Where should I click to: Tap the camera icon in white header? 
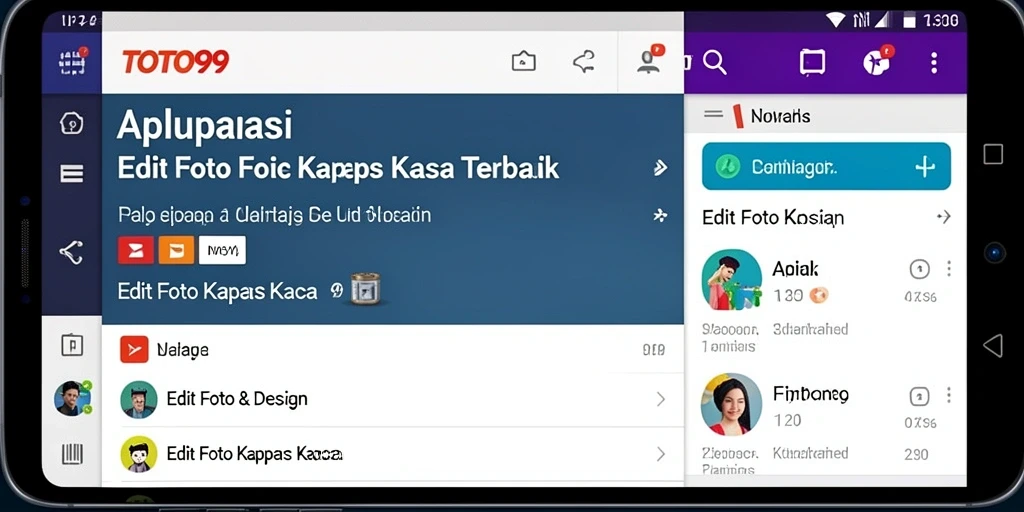[523, 62]
